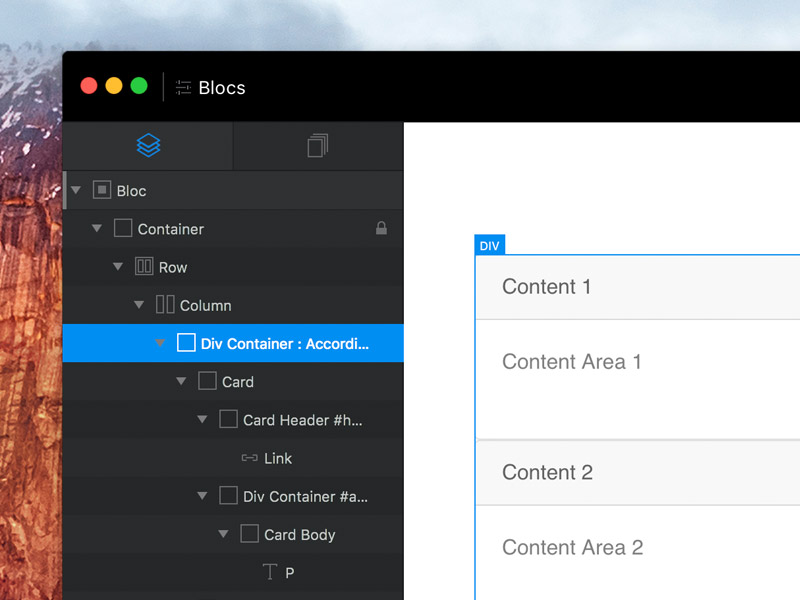Click the Column layer icon

point(165,305)
